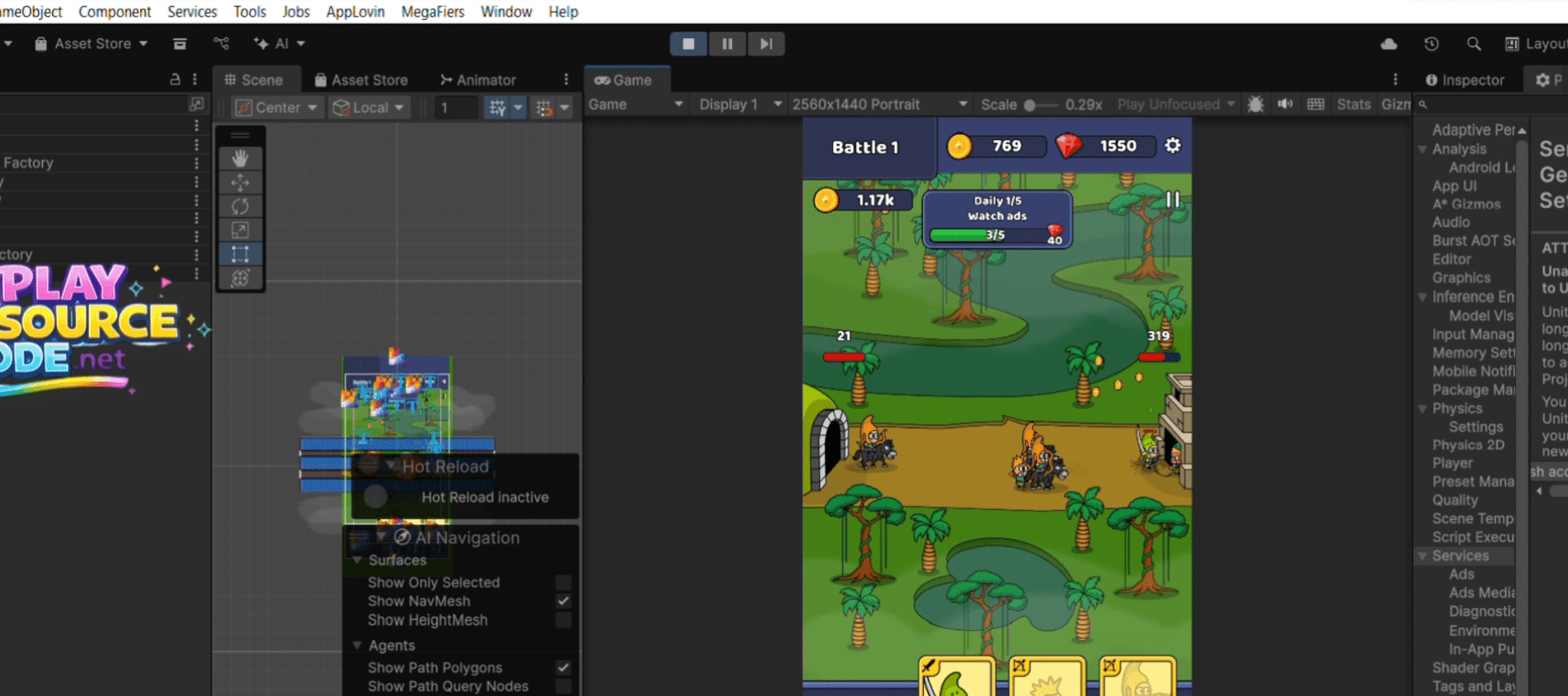Mute audio in the Game view
Screen dimensions: 1568x696
(1285, 104)
